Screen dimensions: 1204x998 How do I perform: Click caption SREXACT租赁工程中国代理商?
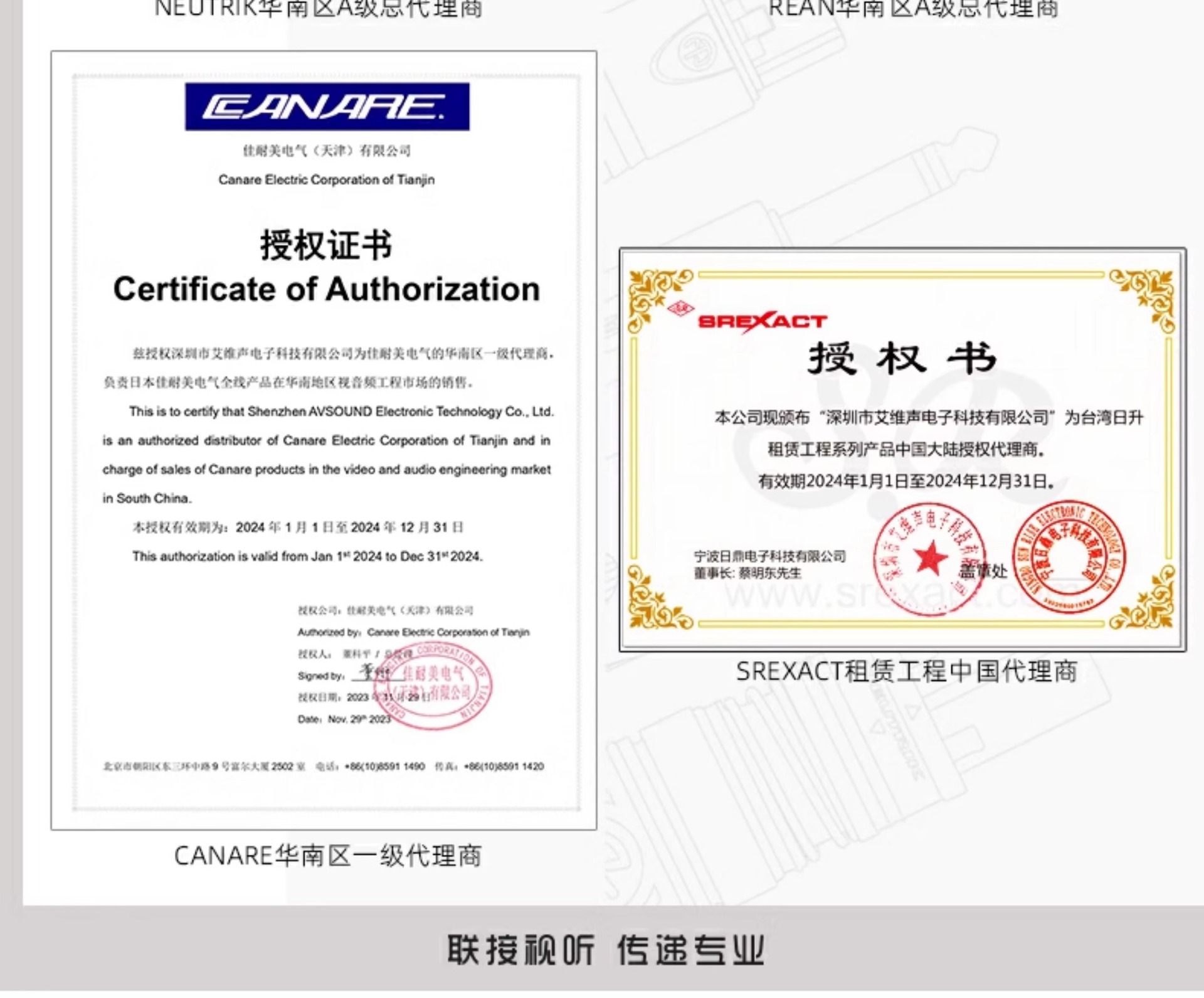coord(906,671)
